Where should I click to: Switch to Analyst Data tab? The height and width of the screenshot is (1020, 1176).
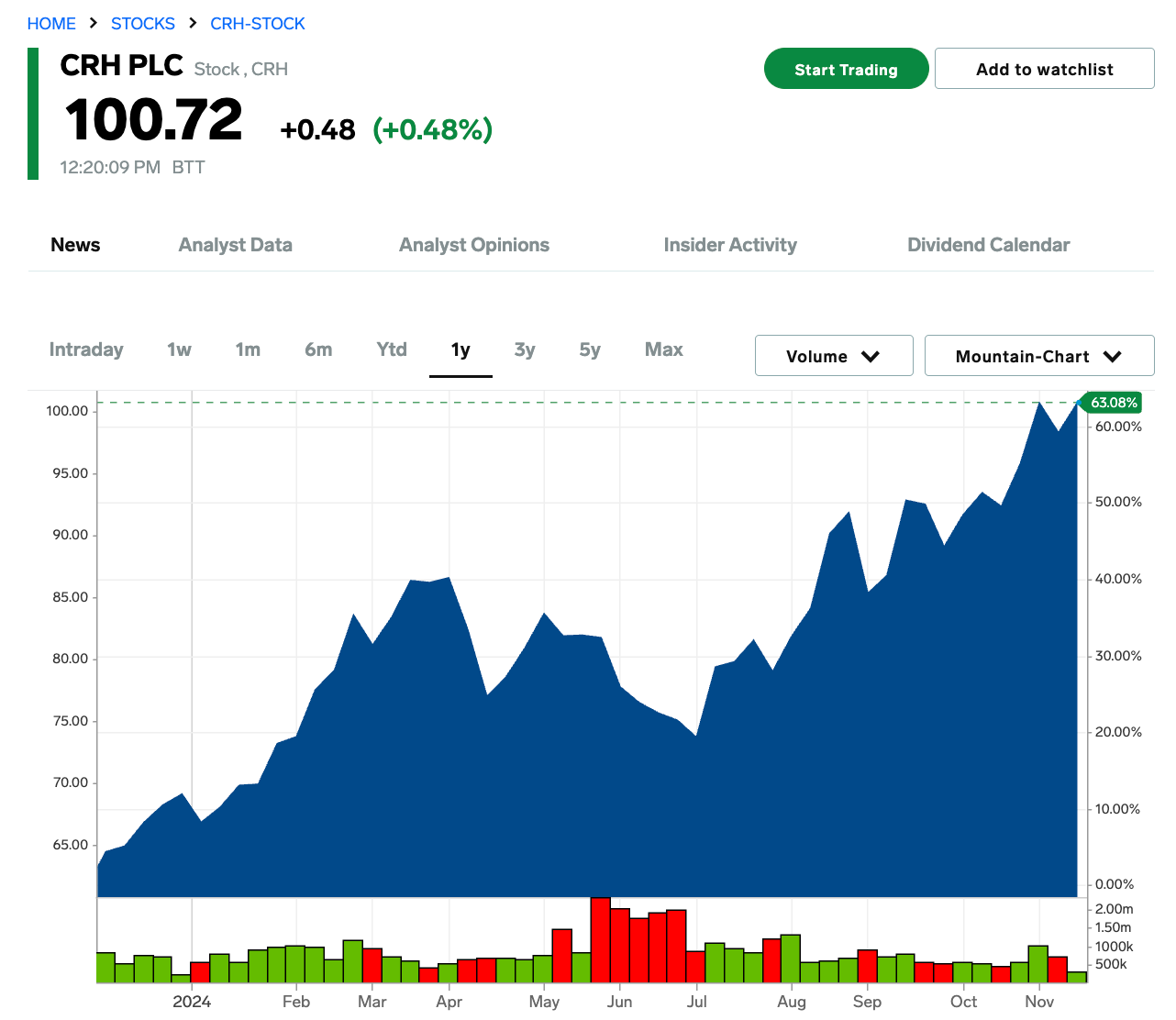pyautogui.click(x=235, y=245)
